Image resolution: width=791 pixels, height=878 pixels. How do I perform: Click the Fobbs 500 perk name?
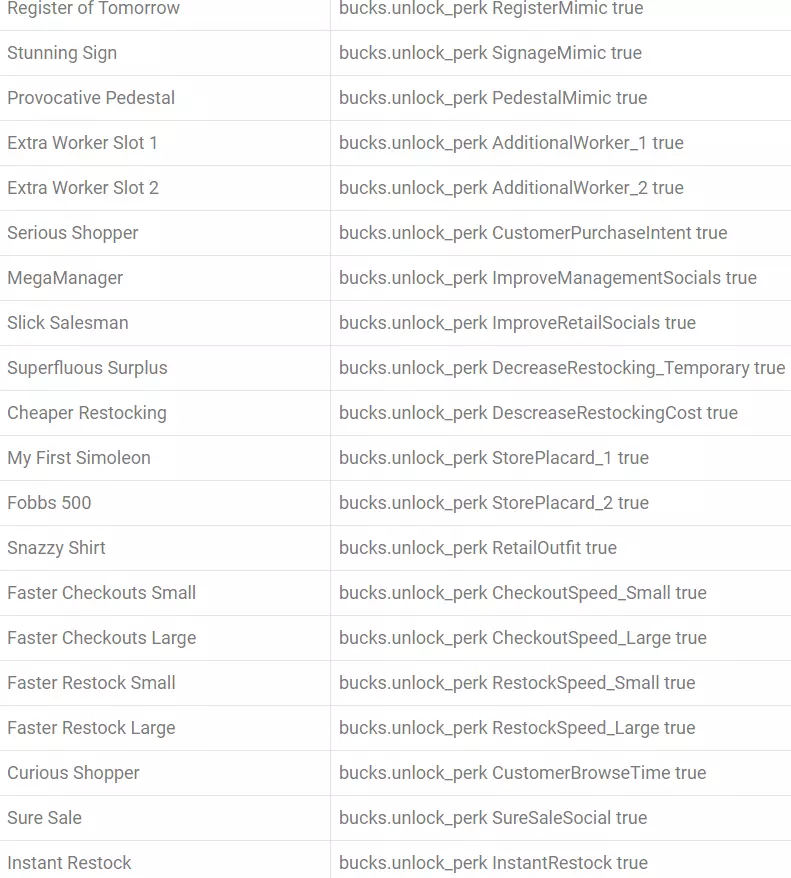point(49,503)
